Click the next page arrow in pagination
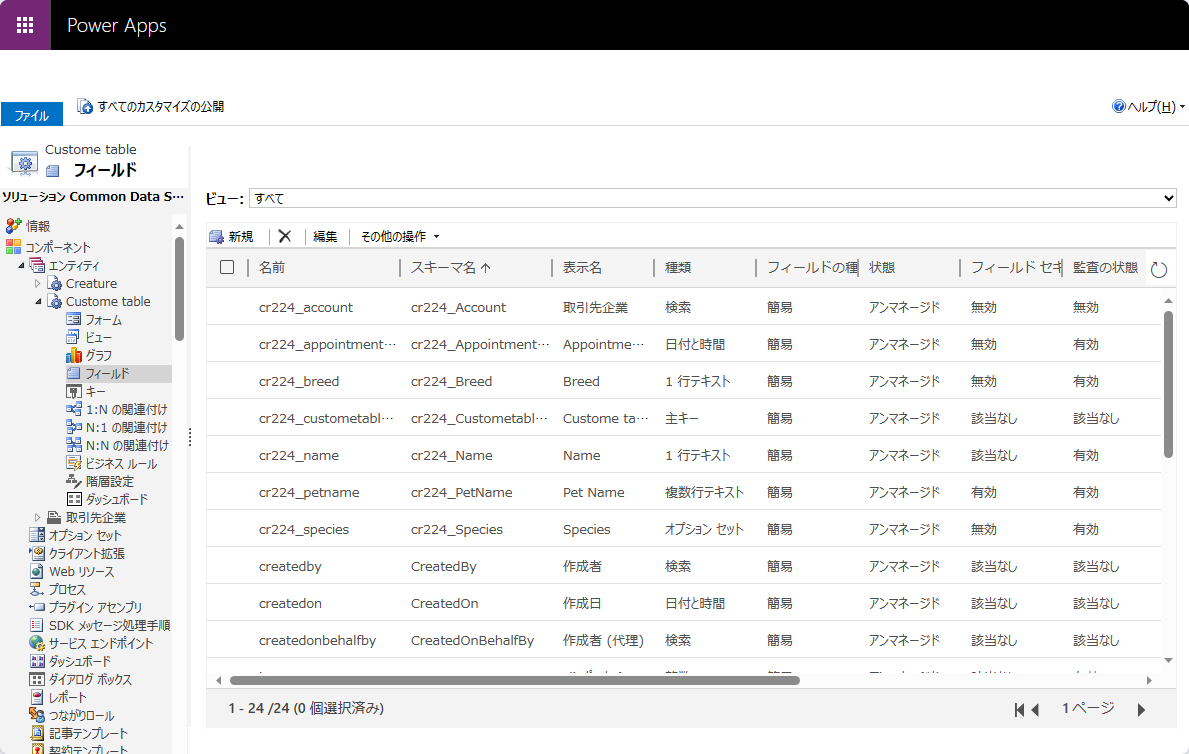Screen dimensions: 1189x754 pyautogui.click(x=1141, y=709)
